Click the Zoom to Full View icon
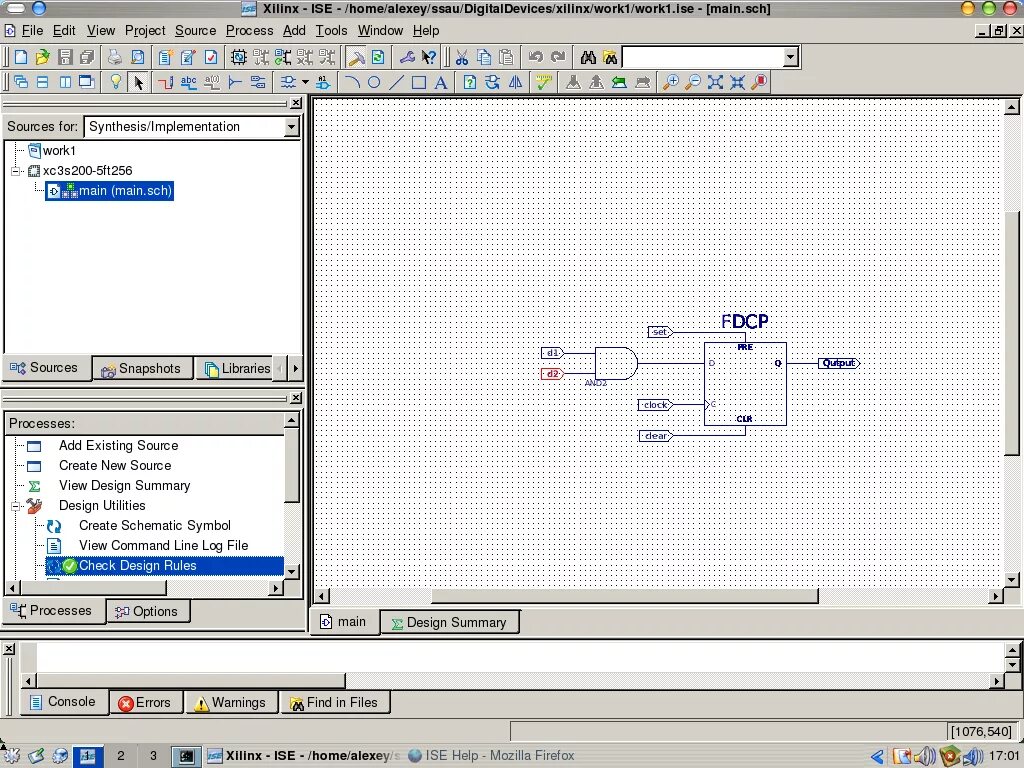The image size is (1024, 768). coord(715,82)
